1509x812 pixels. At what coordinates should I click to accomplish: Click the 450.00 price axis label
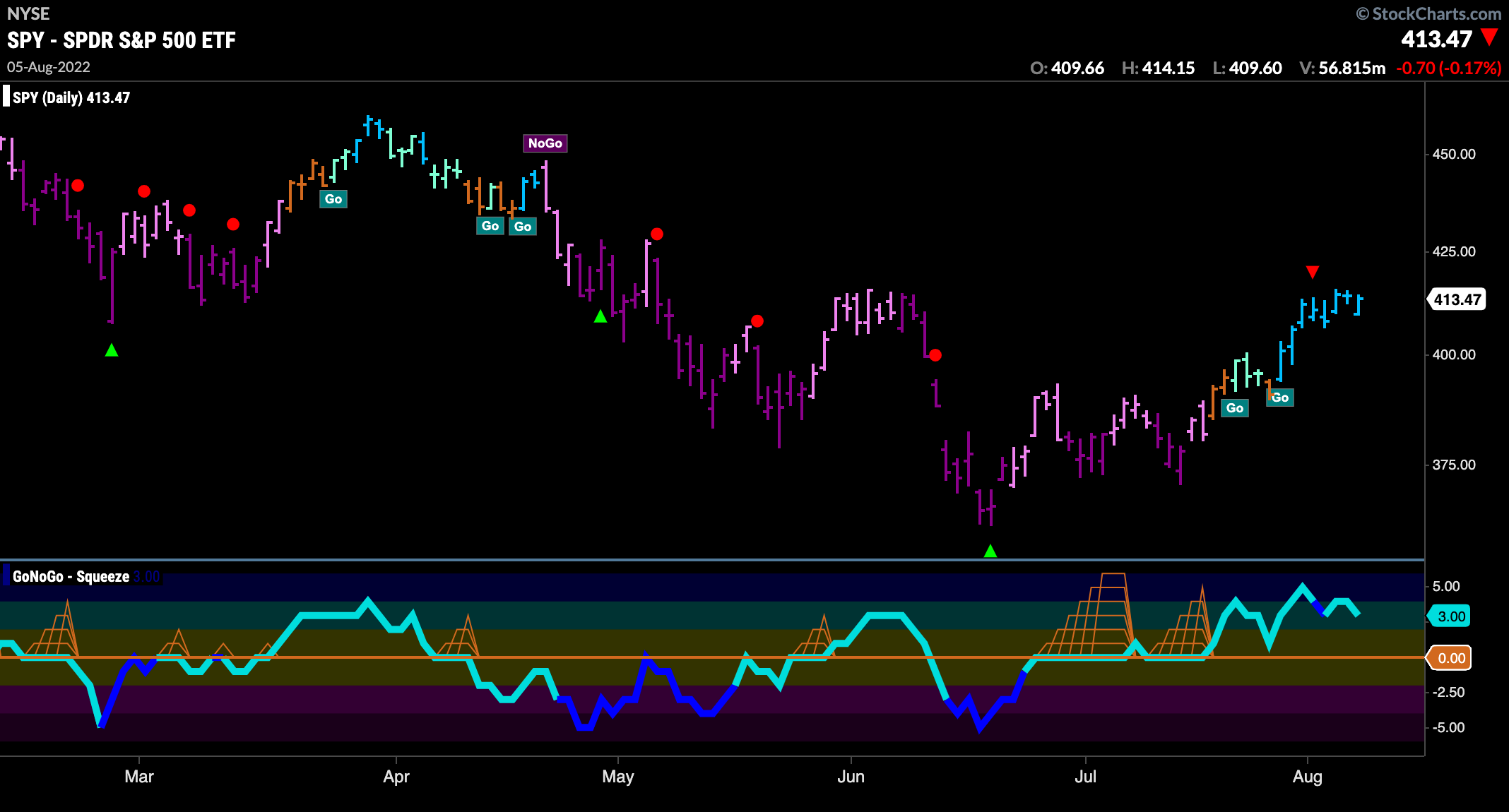[1454, 154]
